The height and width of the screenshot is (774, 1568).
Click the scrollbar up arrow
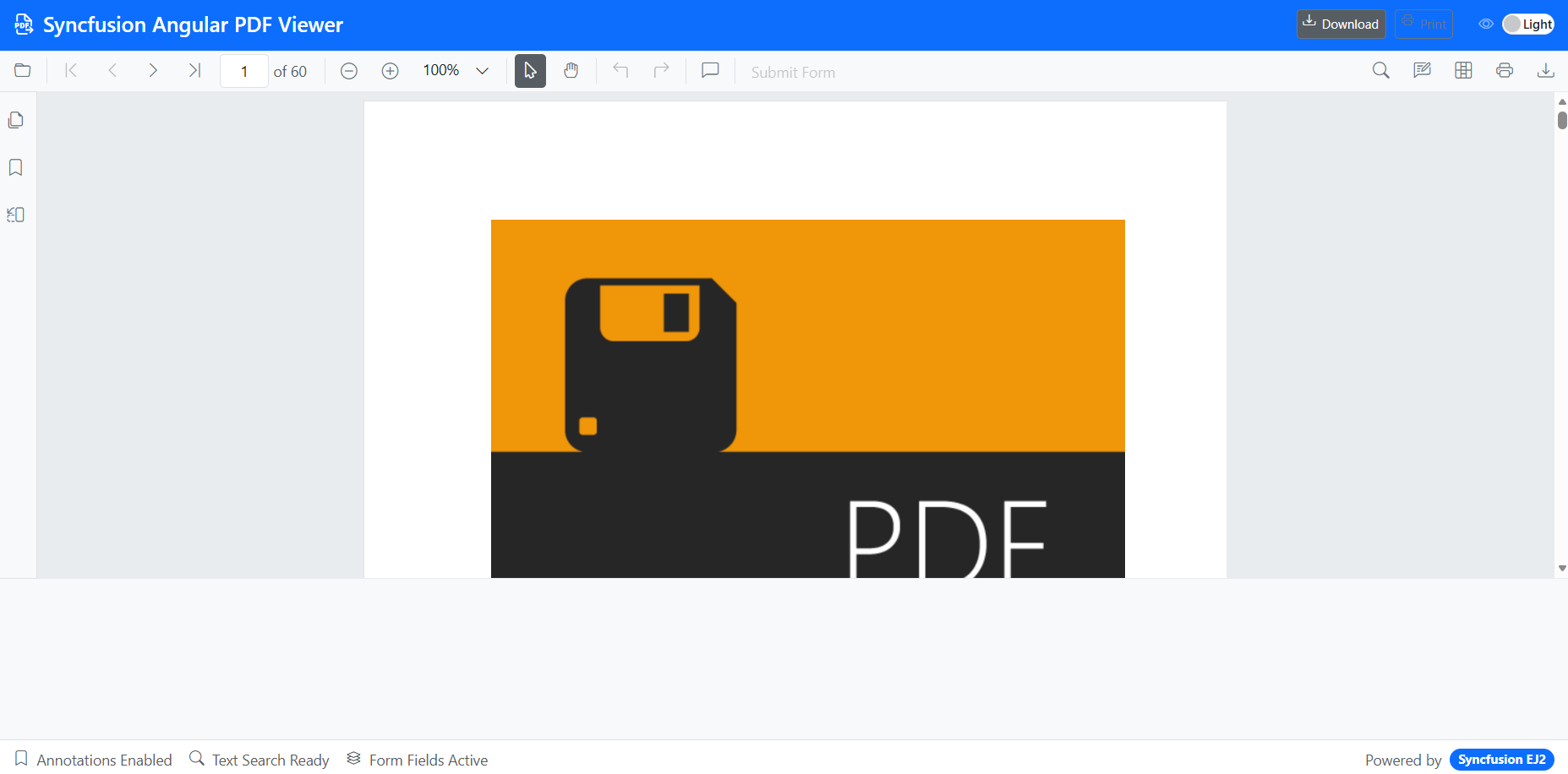click(x=1562, y=102)
